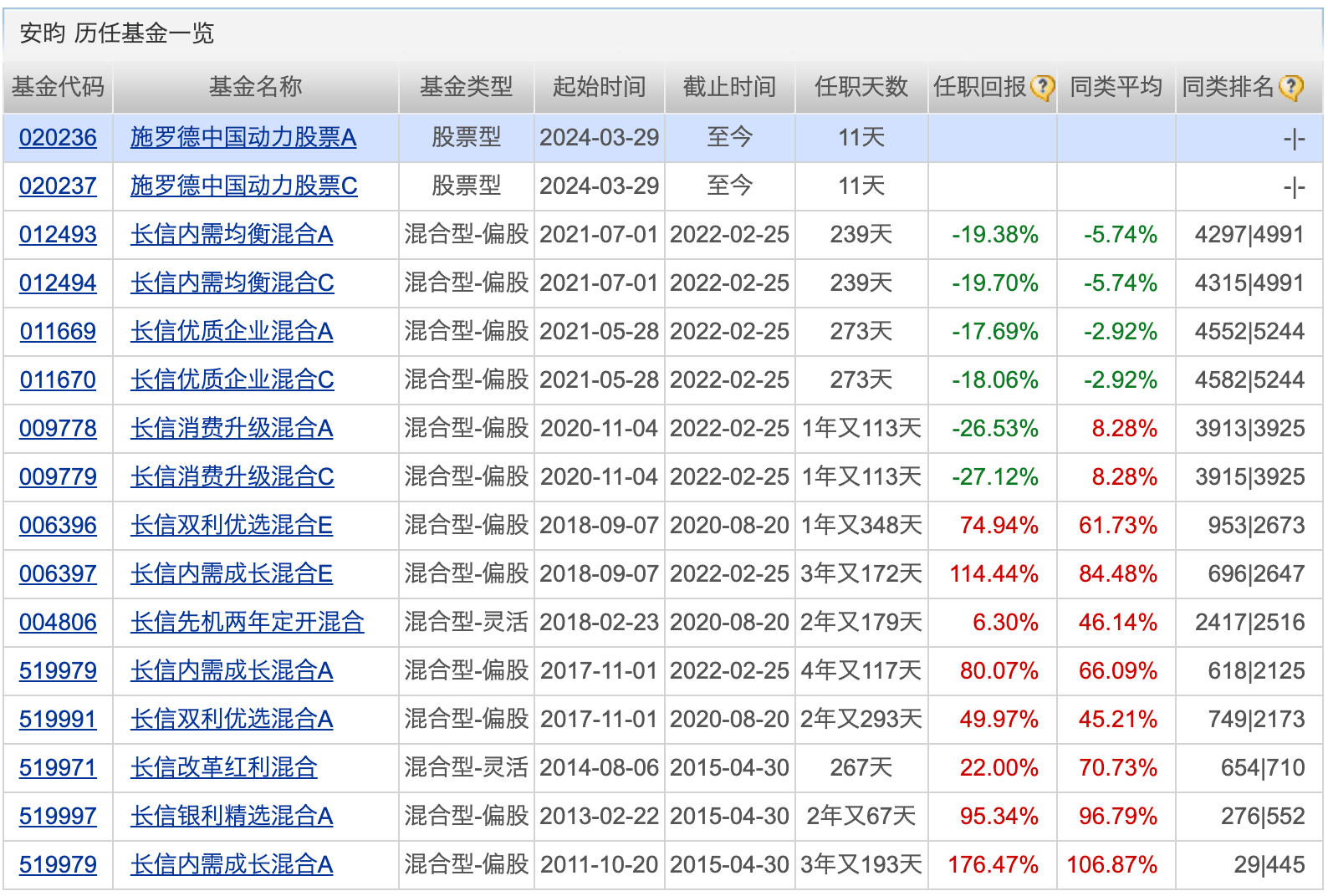The width and height of the screenshot is (1328, 896).
Task: Select the 114.44% return value
Action: (994, 574)
